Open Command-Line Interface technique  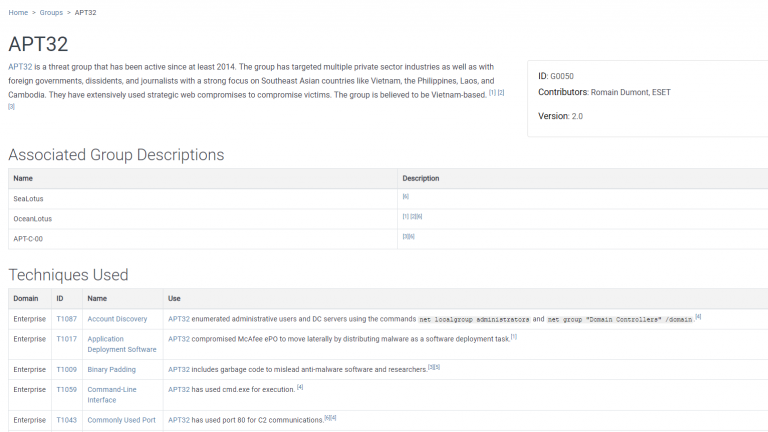click(112, 395)
